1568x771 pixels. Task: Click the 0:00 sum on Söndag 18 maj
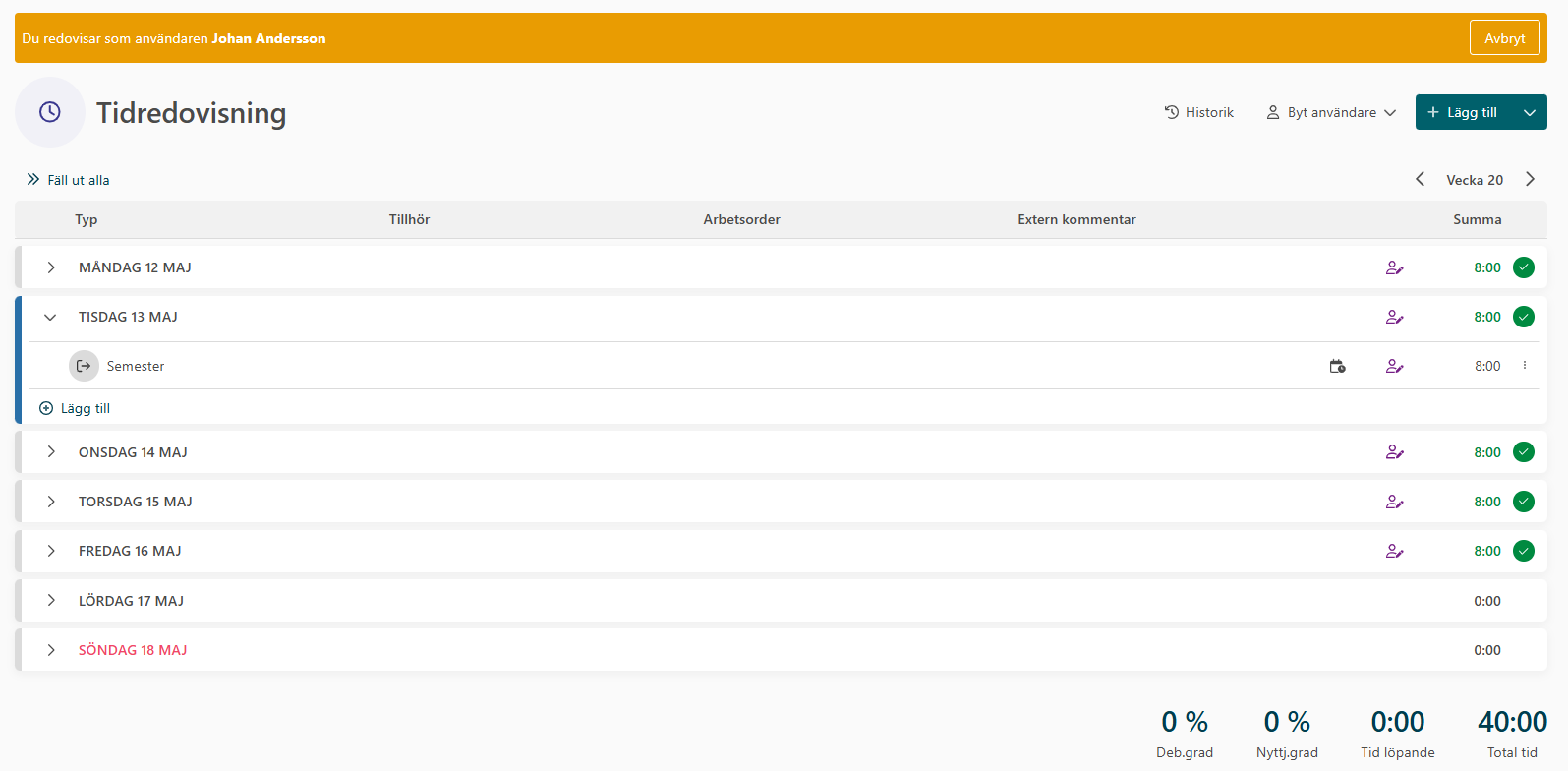click(1487, 650)
